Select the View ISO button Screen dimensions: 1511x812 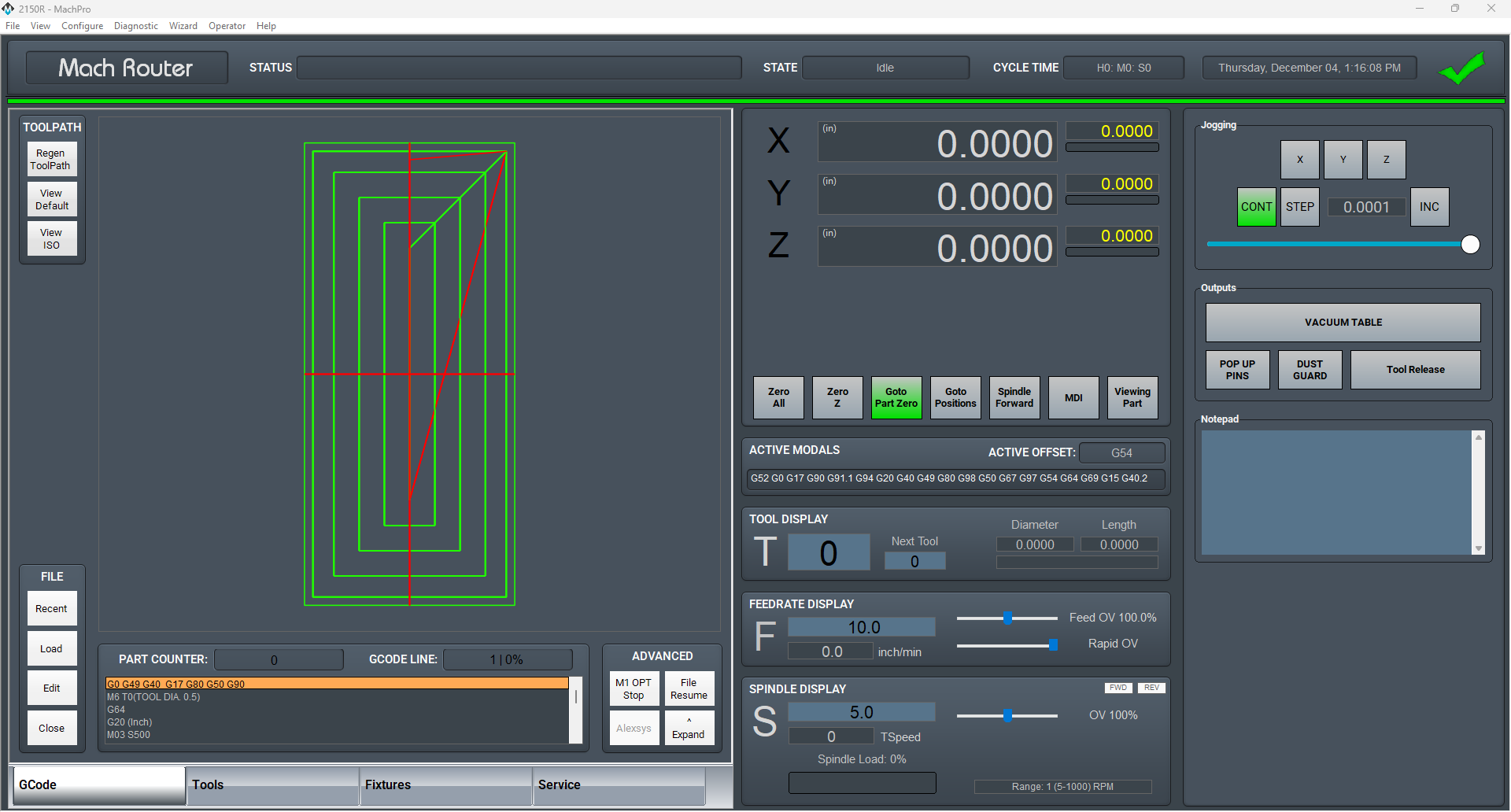(51, 238)
